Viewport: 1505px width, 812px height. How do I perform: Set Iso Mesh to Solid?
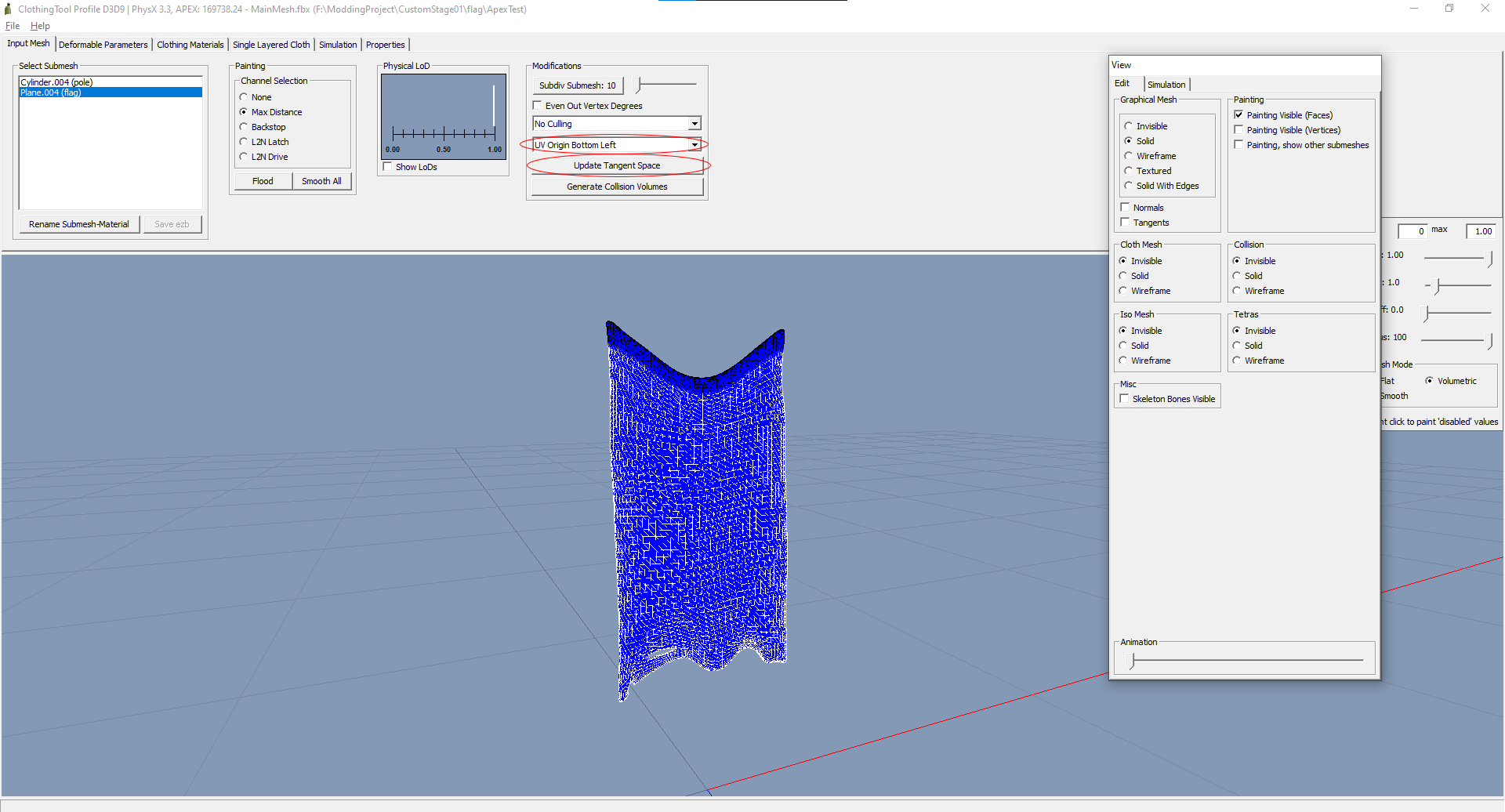1133,346
